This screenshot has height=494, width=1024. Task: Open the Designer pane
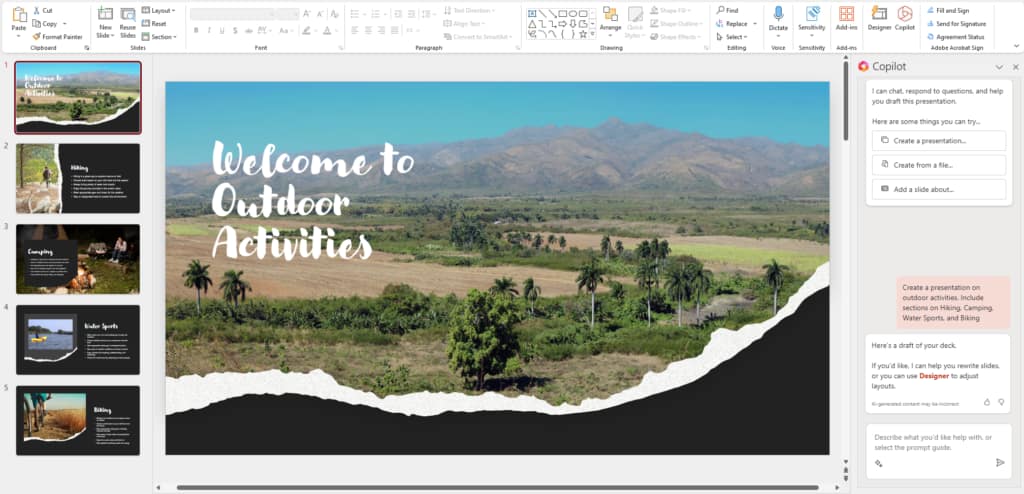(x=879, y=20)
